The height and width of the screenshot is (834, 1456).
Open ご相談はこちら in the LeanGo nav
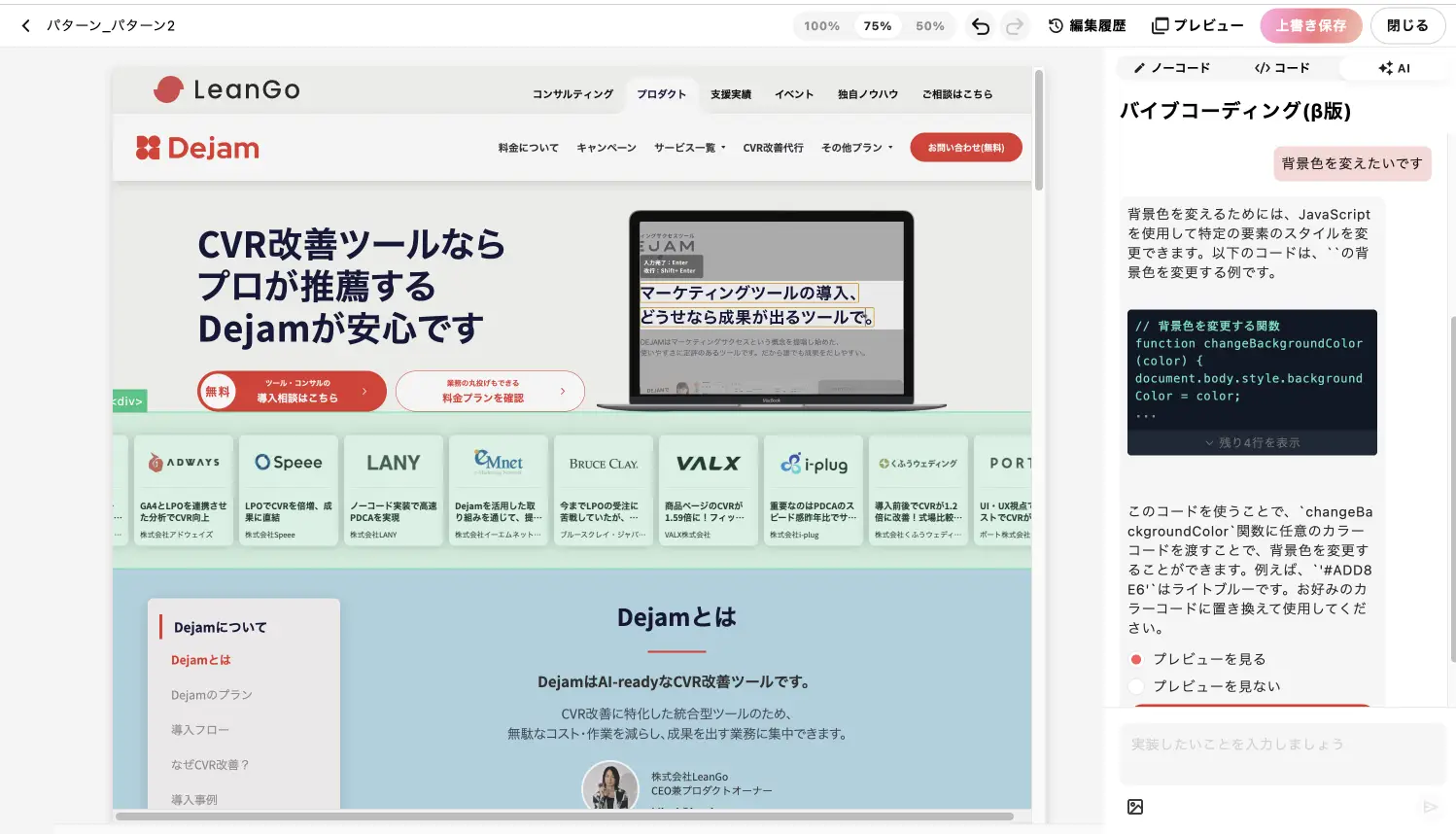click(957, 94)
